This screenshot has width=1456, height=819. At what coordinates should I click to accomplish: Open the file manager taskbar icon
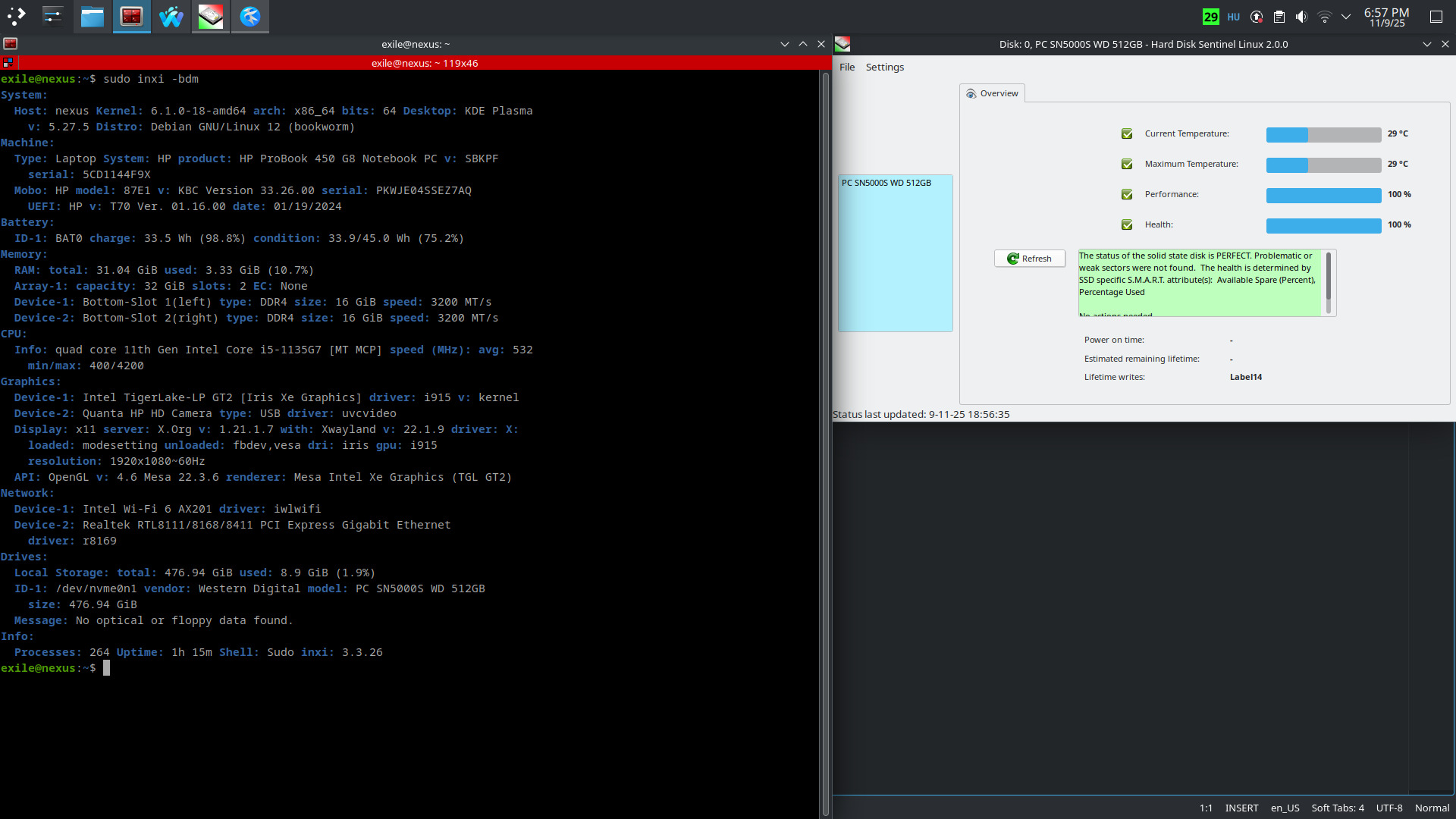pos(93,16)
